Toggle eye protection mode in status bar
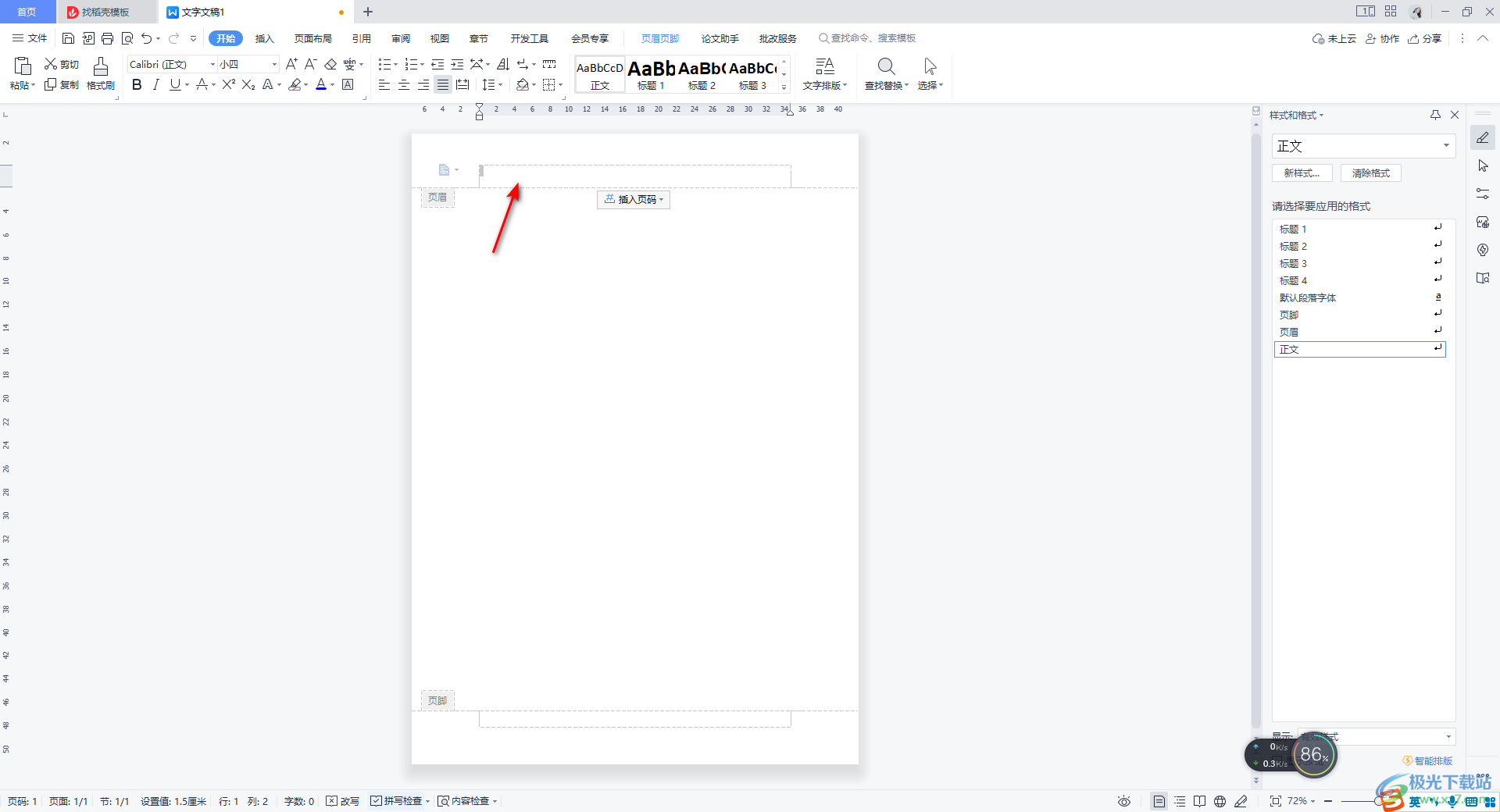 click(x=1124, y=801)
